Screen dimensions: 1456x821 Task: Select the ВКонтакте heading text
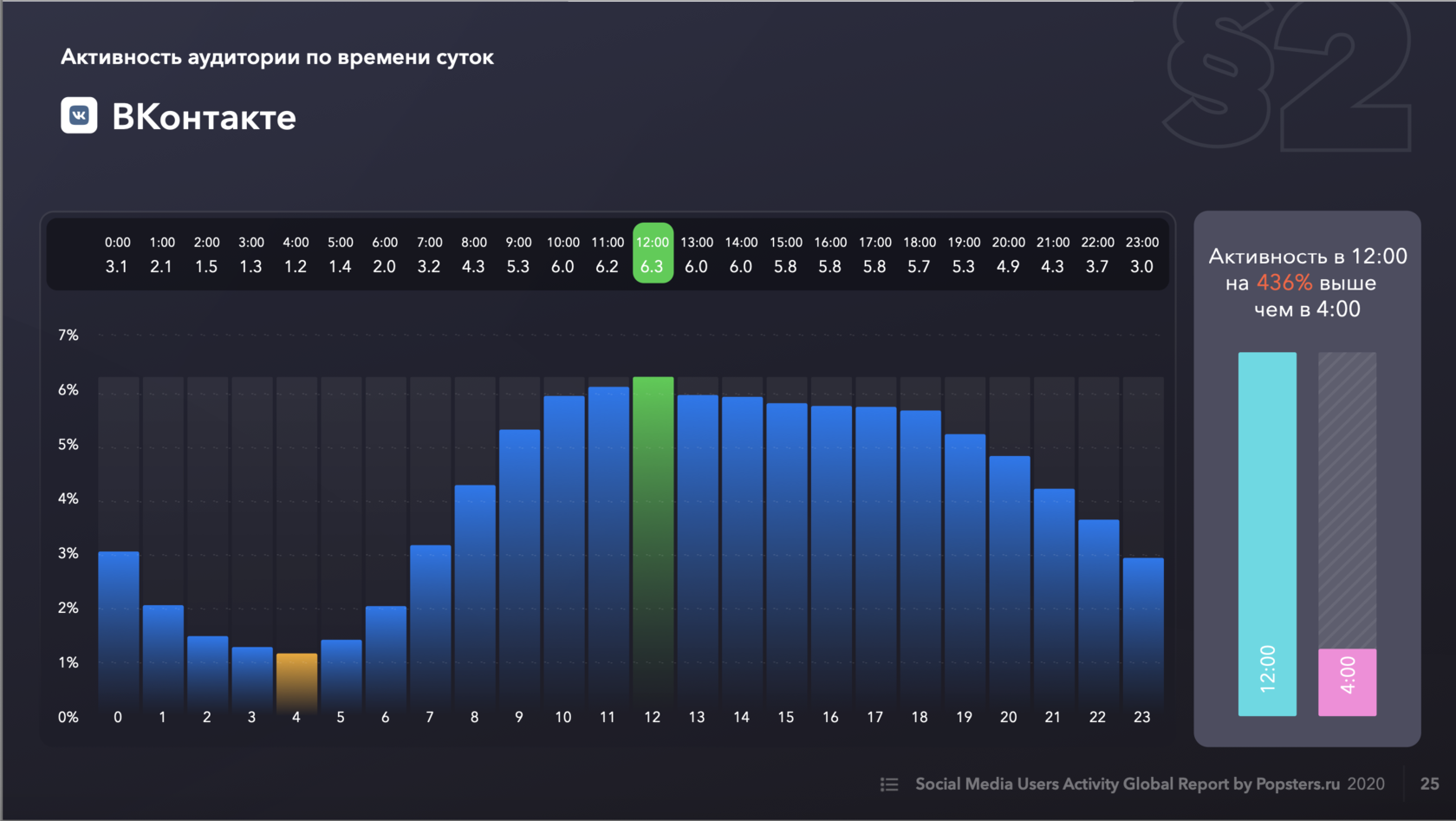click(204, 117)
